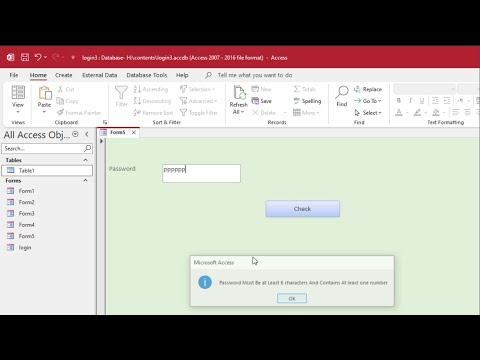Customize the Quick Access Toolbar dropdown
The height and width of the screenshot is (360, 480).
(73, 58)
